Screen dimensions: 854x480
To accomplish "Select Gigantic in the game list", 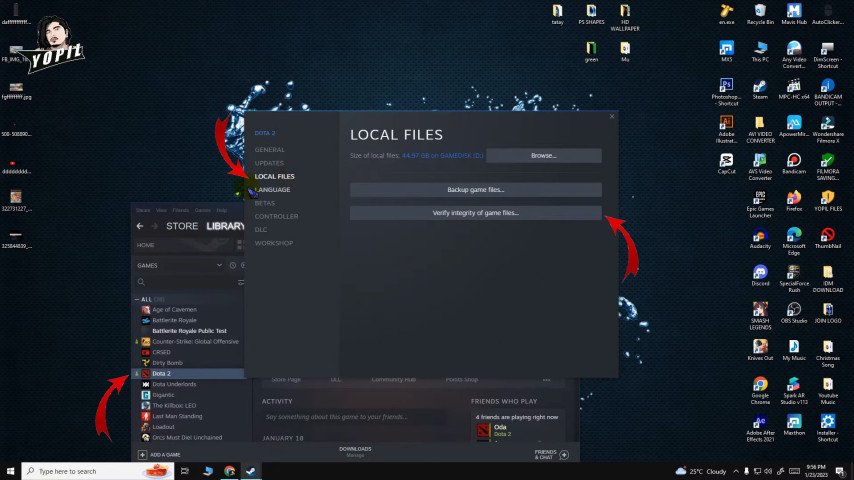I will 163,395.
